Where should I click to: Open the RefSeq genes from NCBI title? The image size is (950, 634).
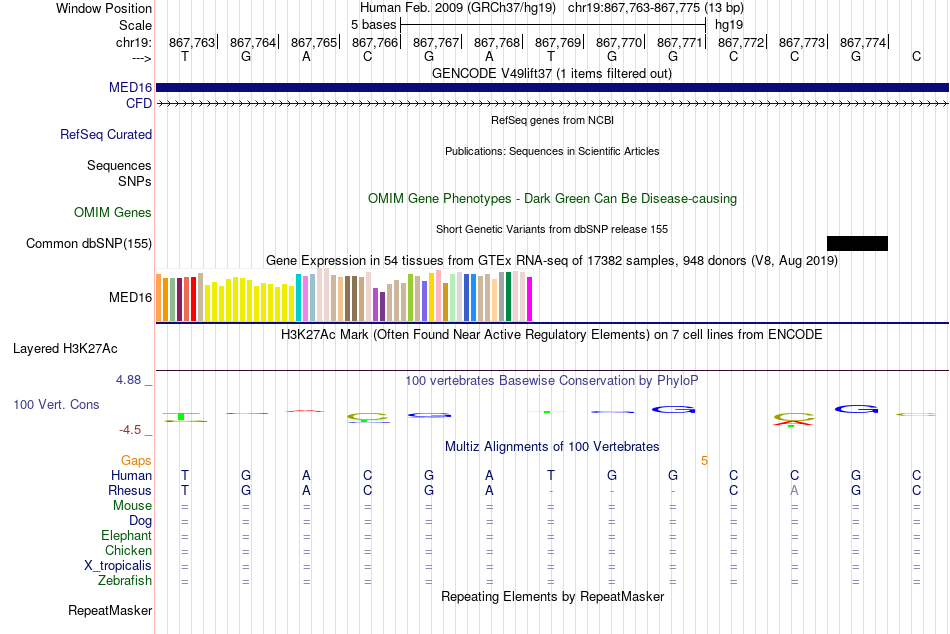(x=553, y=120)
